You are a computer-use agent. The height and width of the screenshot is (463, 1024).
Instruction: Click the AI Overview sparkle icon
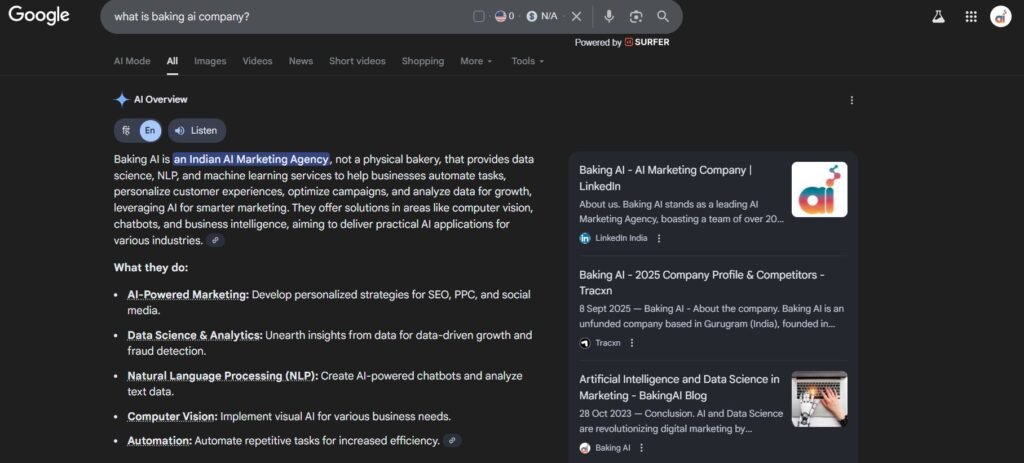(121, 99)
